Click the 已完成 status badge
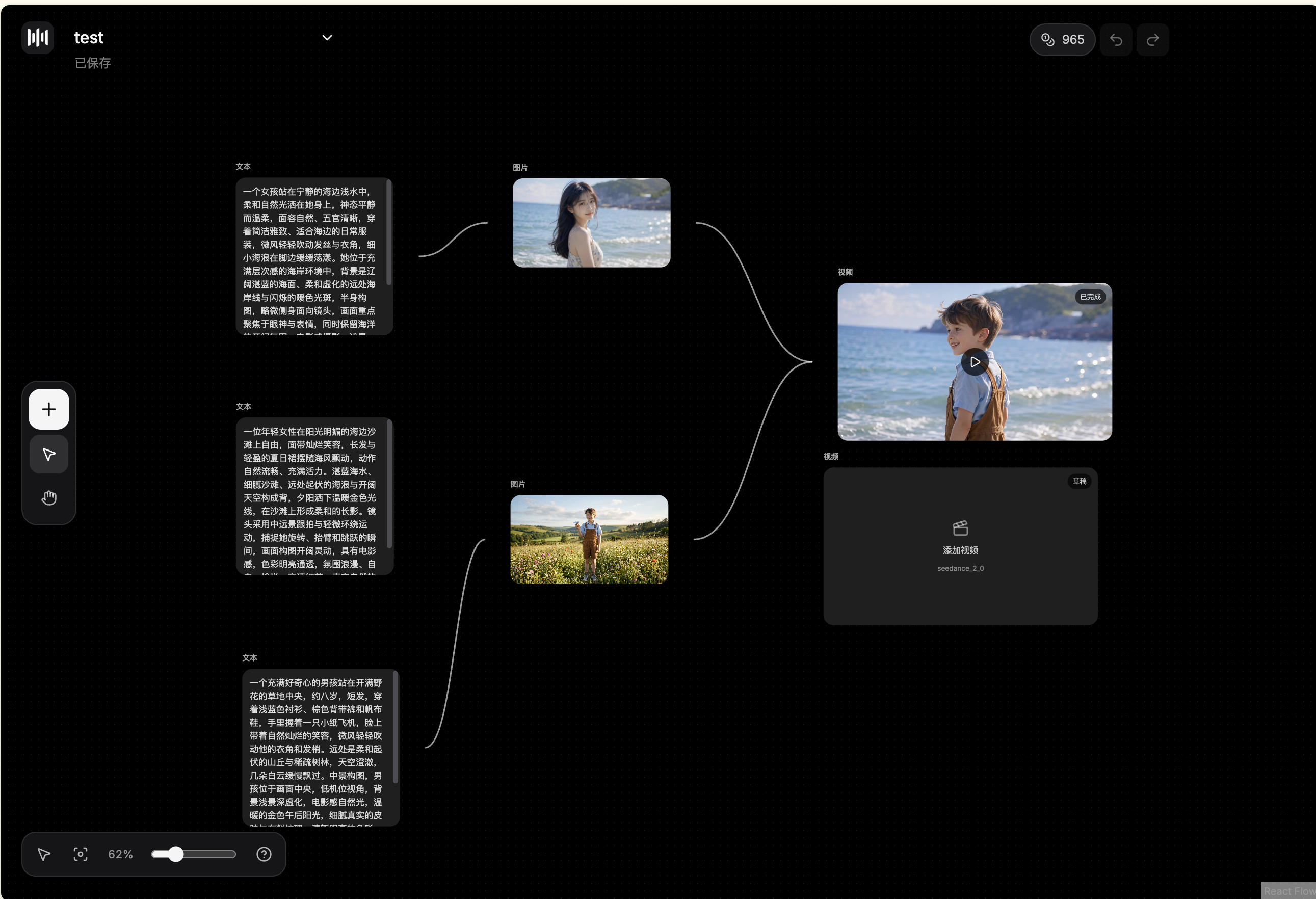The image size is (1316, 899). [x=1090, y=297]
